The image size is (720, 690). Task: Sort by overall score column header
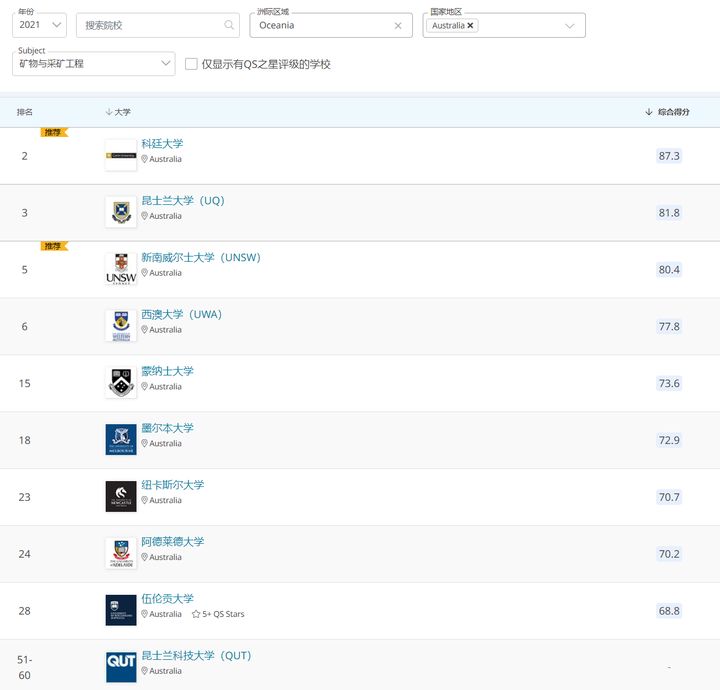coord(668,112)
